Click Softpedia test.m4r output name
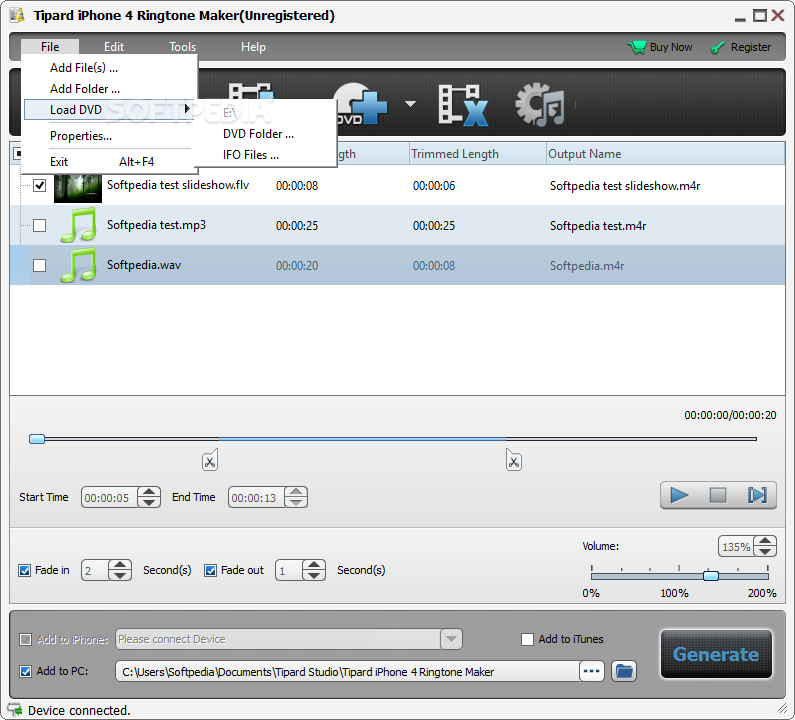 (x=598, y=226)
